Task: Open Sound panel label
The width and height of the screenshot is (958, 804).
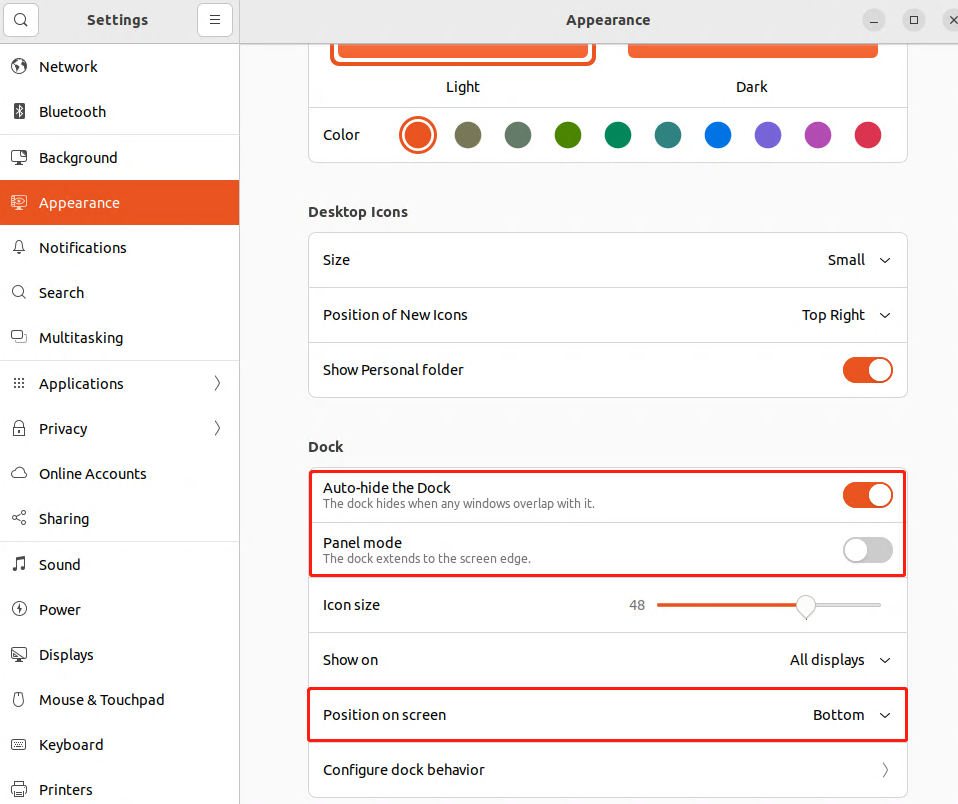Action: click(x=59, y=565)
